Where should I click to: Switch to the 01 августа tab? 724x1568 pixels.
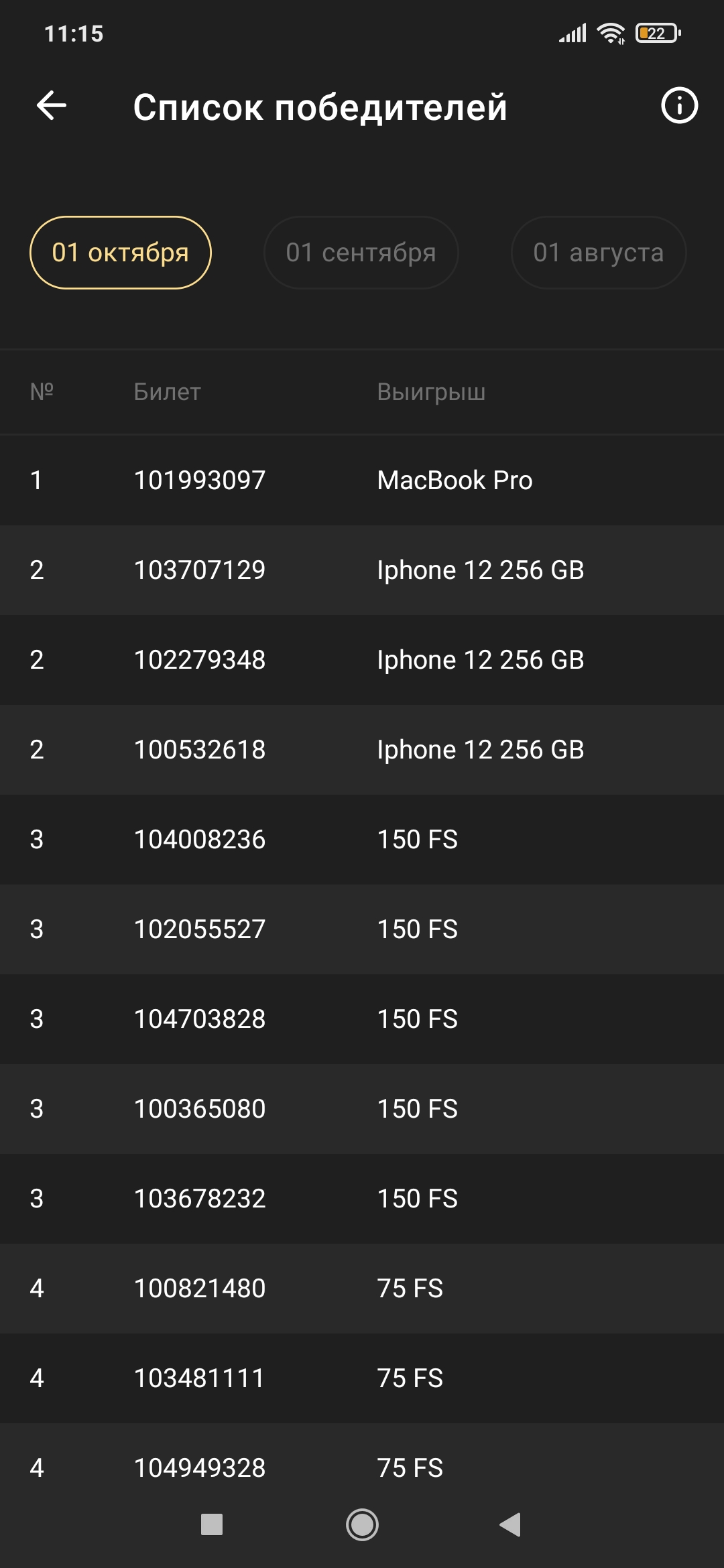pyautogui.click(x=599, y=253)
